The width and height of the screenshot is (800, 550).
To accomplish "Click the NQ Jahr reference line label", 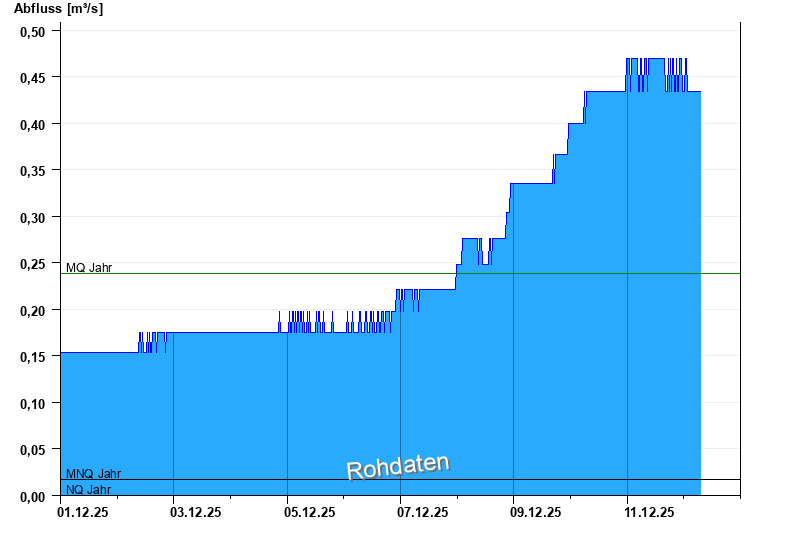I will 89,489.
